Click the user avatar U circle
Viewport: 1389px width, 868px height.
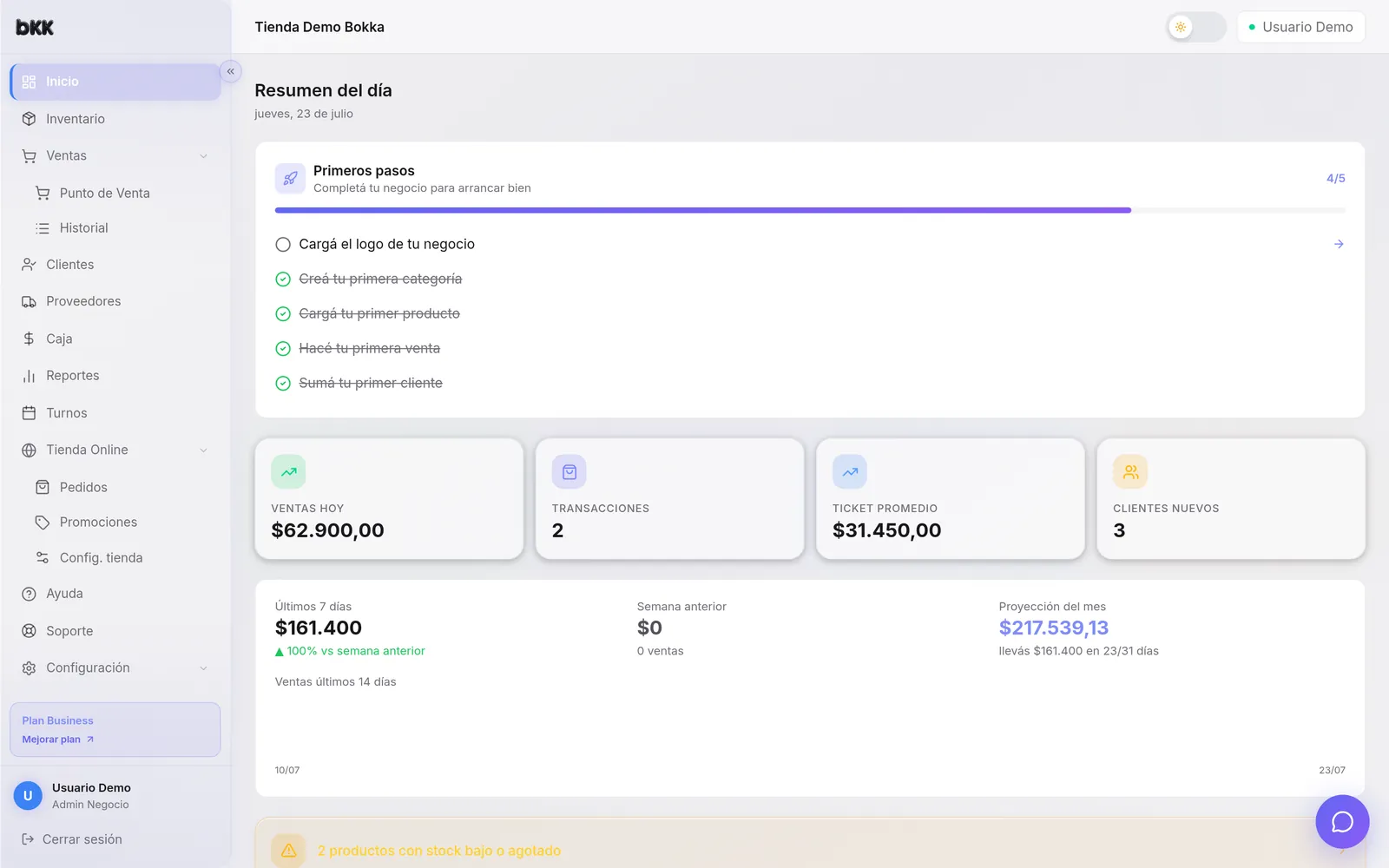click(28, 795)
